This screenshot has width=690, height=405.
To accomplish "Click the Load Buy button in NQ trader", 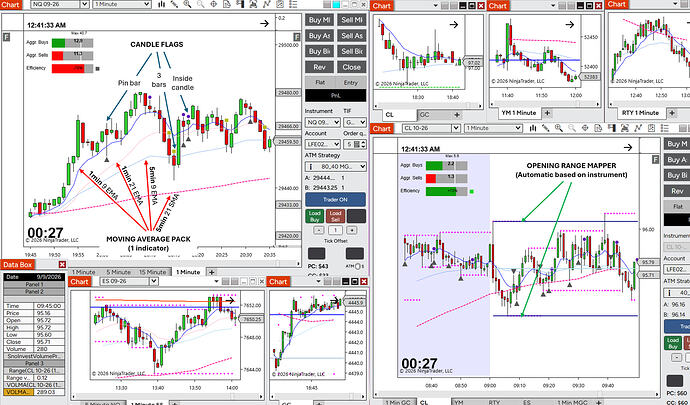I will tap(315, 216).
